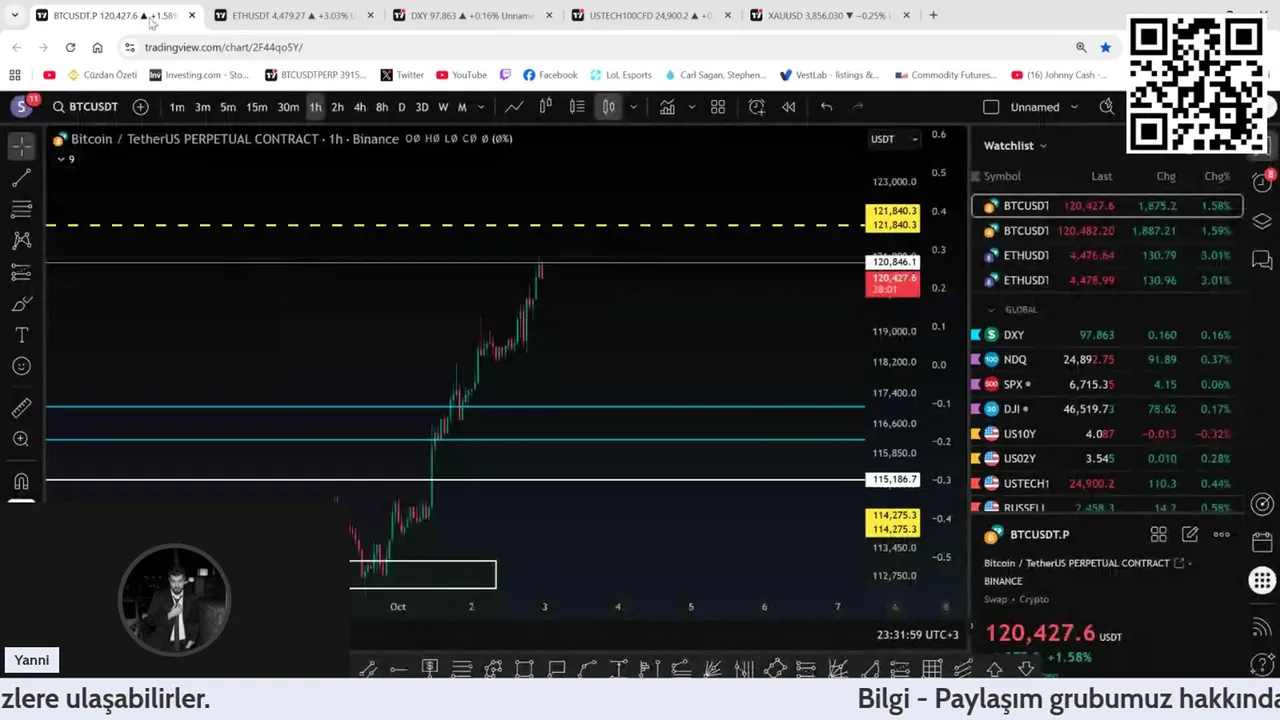Open a new browser tab

[x=933, y=15]
